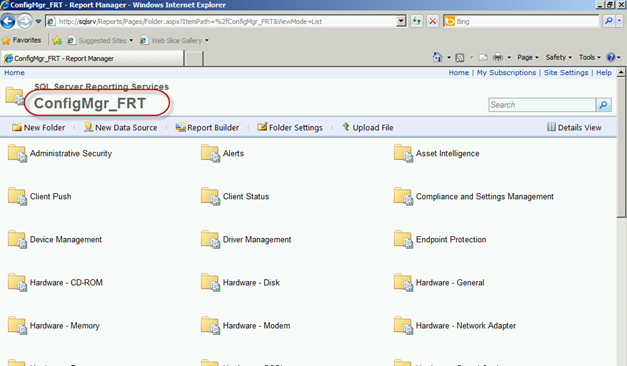Open the Administrative Security folder
Viewport: 627px width, 366px height.
click(x=71, y=153)
